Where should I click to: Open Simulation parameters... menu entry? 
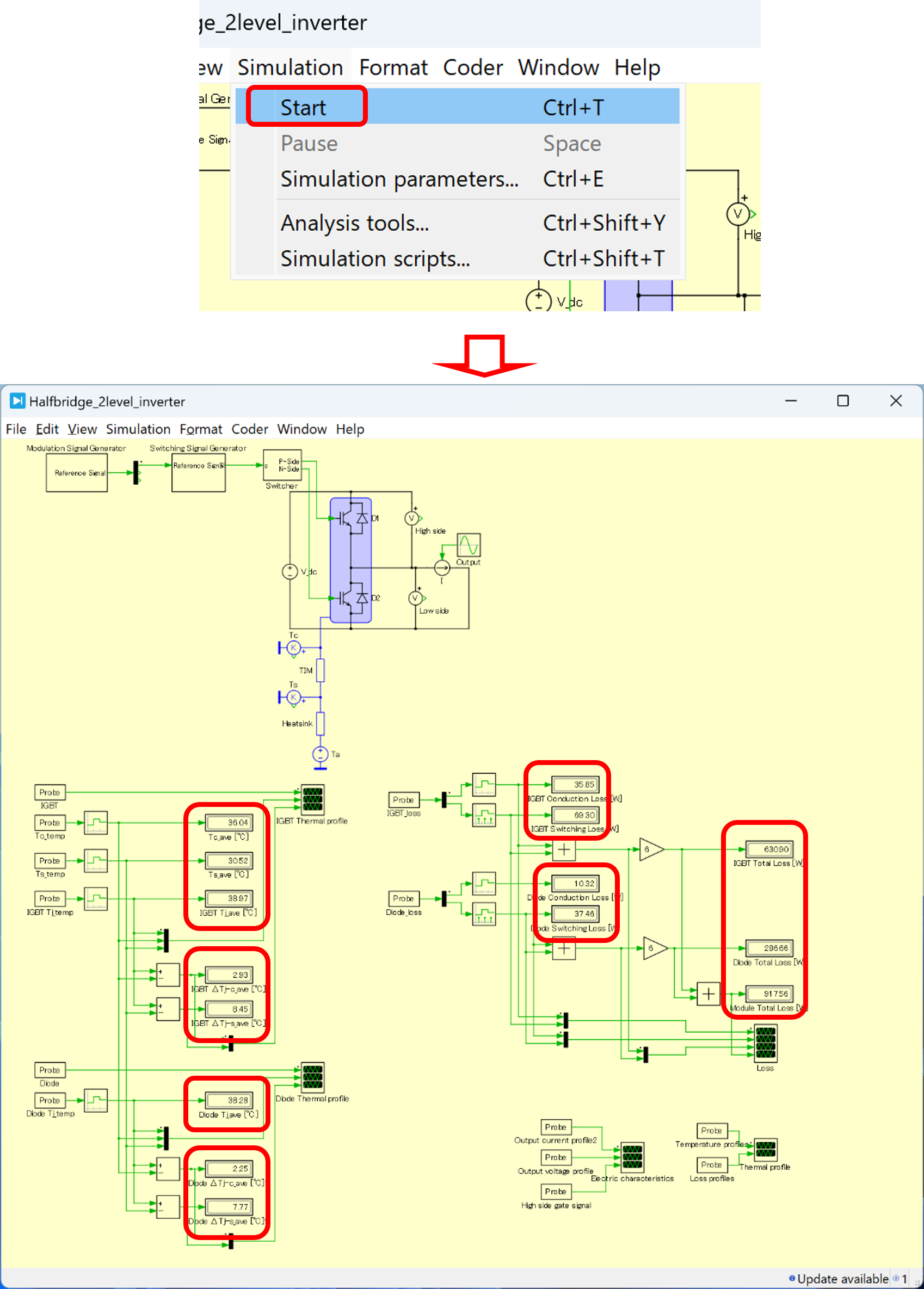[399, 179]
